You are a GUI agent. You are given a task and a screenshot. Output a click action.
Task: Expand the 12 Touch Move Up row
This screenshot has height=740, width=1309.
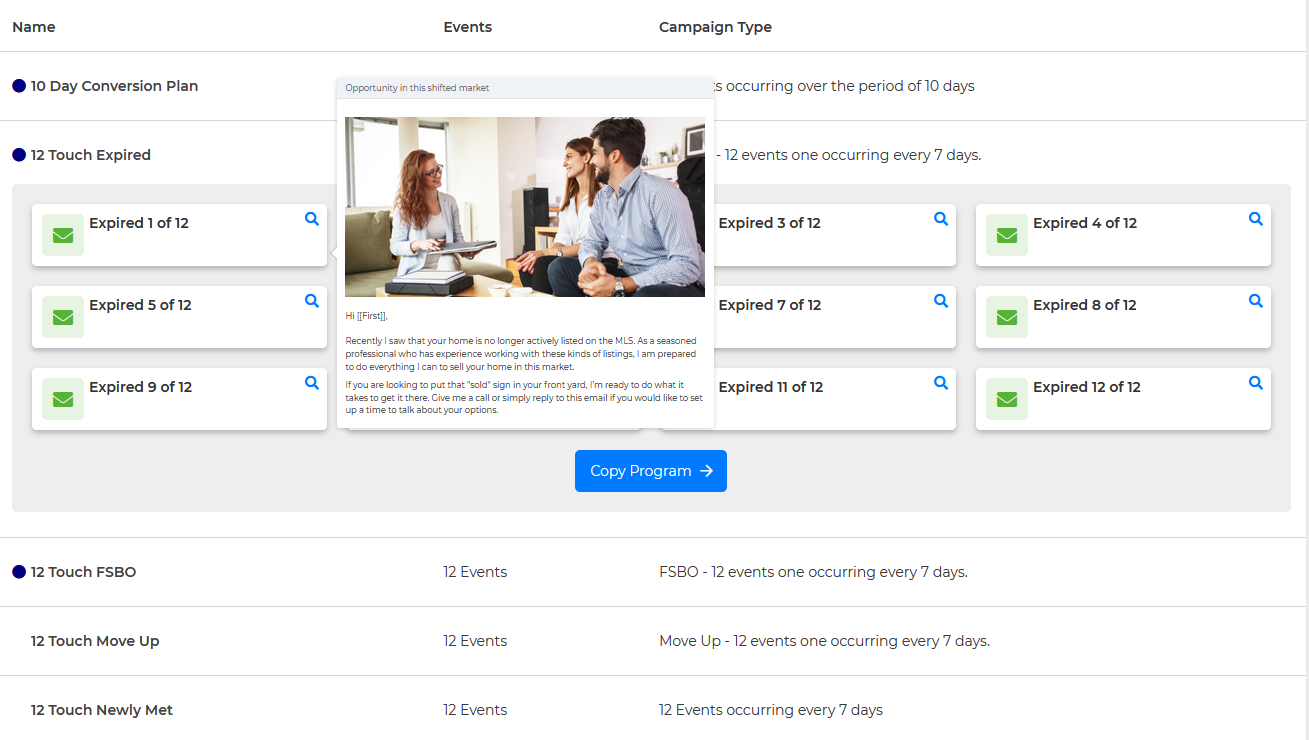653,641
